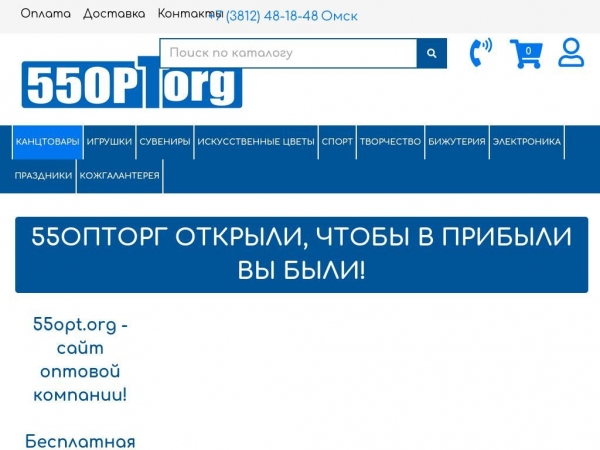Image resolution: width=600 pixels, height=450 pixels.
Task: Focus the catalog search field
Action: click(288, 53)
